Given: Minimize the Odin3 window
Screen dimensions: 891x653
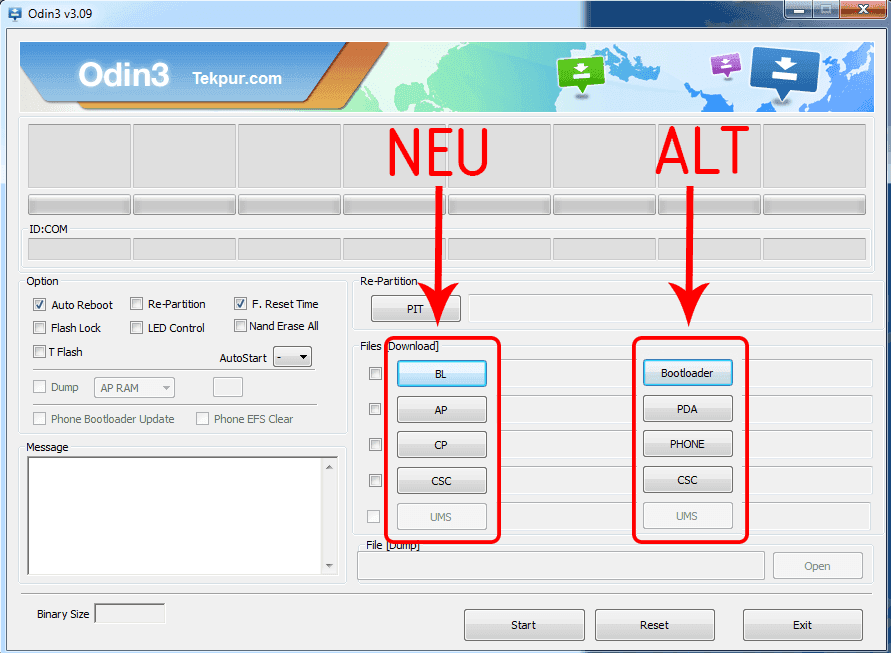Looking at the screenshot, I should 798,9.
